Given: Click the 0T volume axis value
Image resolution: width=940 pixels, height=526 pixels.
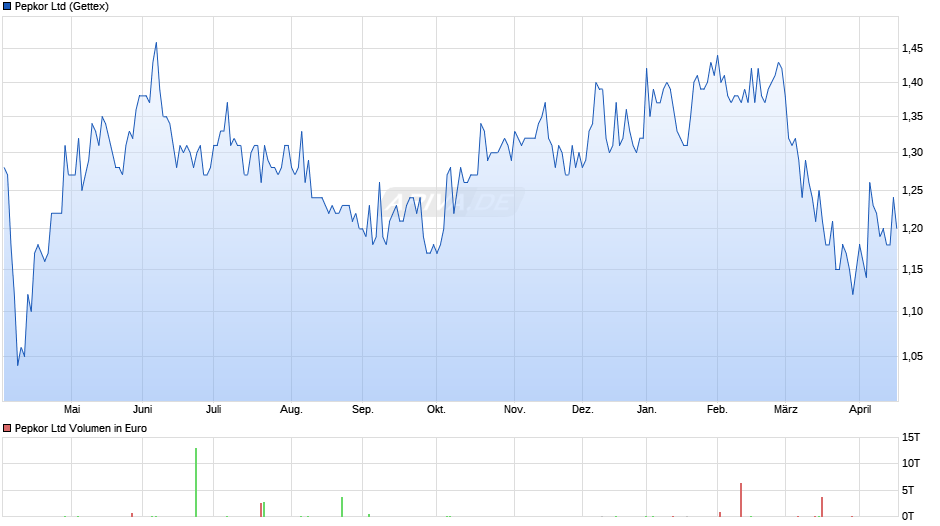Looking at the screenshot, I should pos(908,516).
